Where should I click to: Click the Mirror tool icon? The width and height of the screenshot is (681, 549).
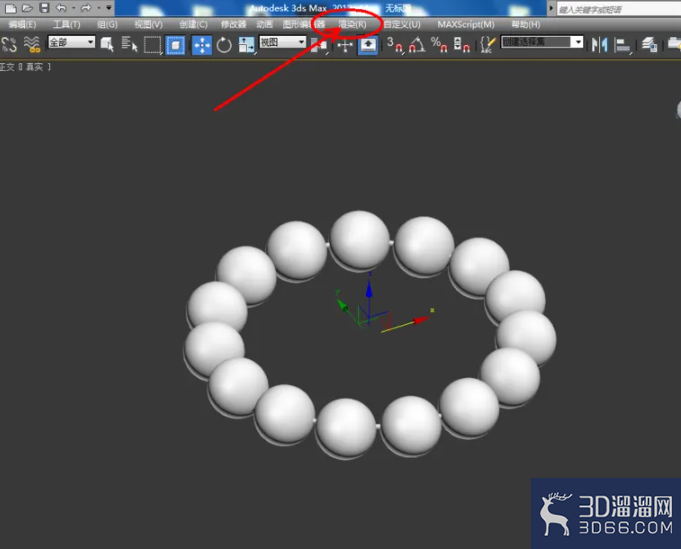(x=599, y=45)
